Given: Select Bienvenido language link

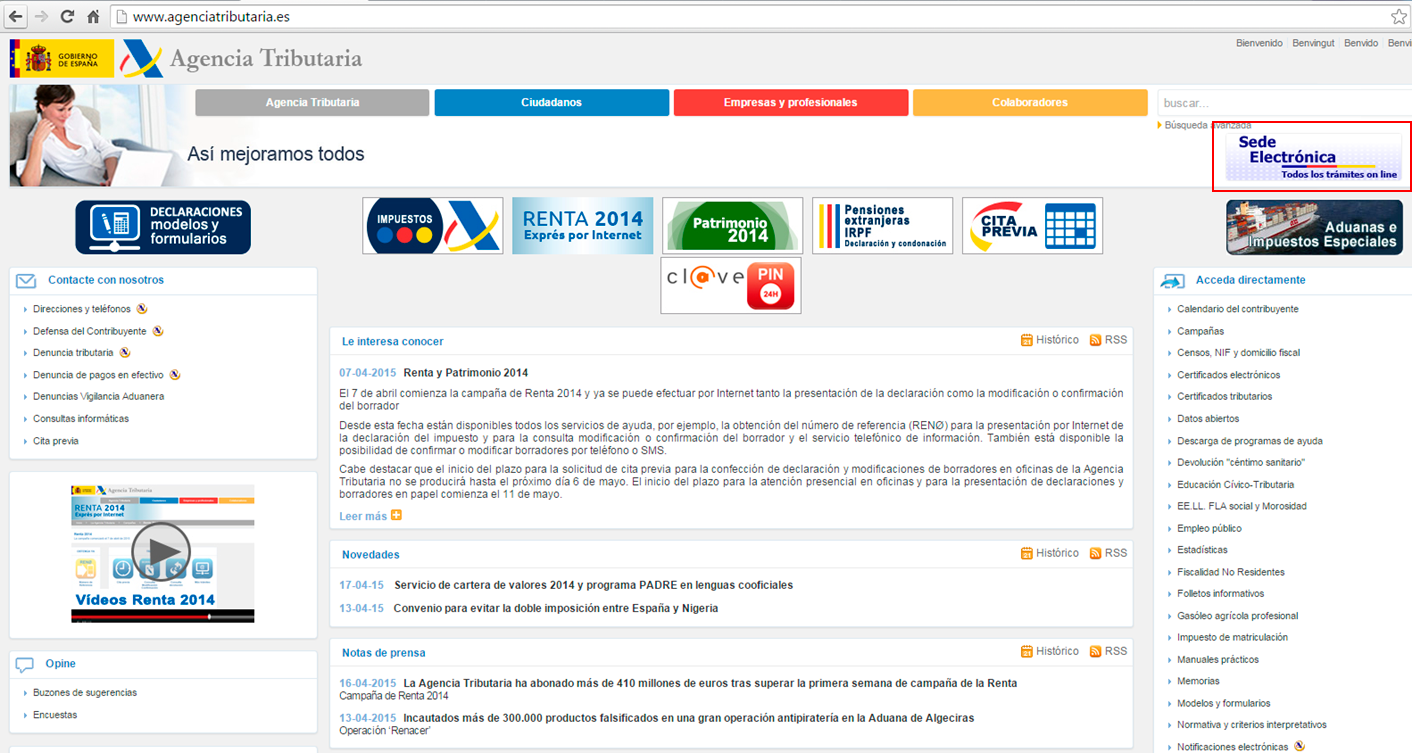Looking at the screenshot, I should 1259,43.
